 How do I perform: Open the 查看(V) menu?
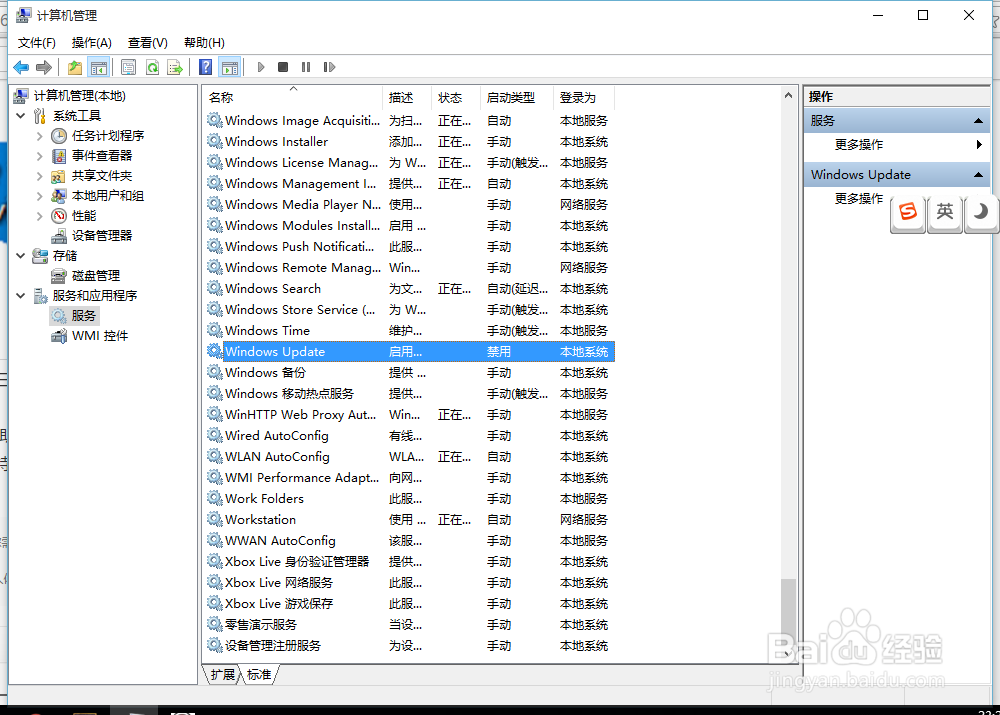(147, 43)
